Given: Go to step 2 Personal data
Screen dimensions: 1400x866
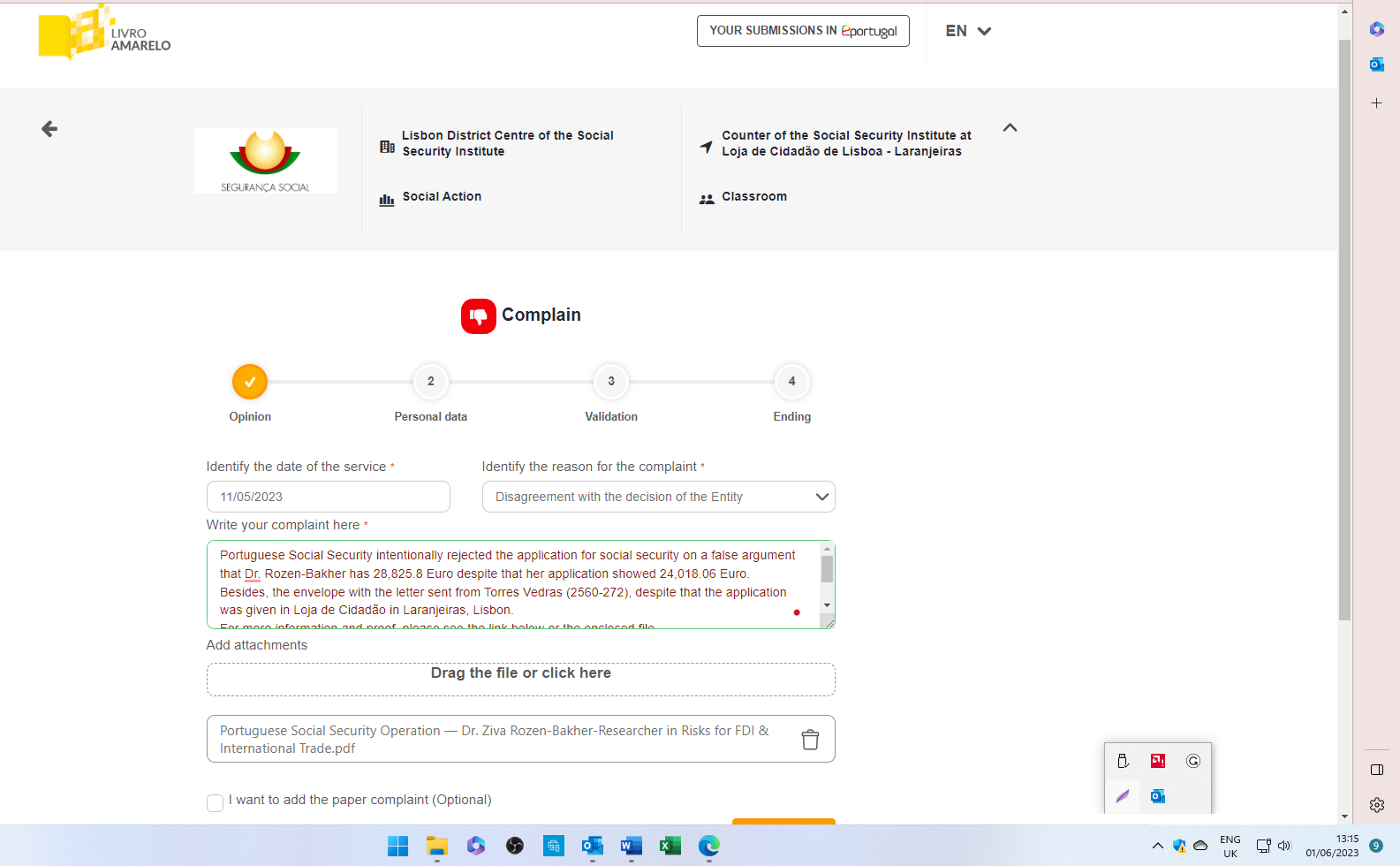Looking at the screenshot, I should pos(431,382).
